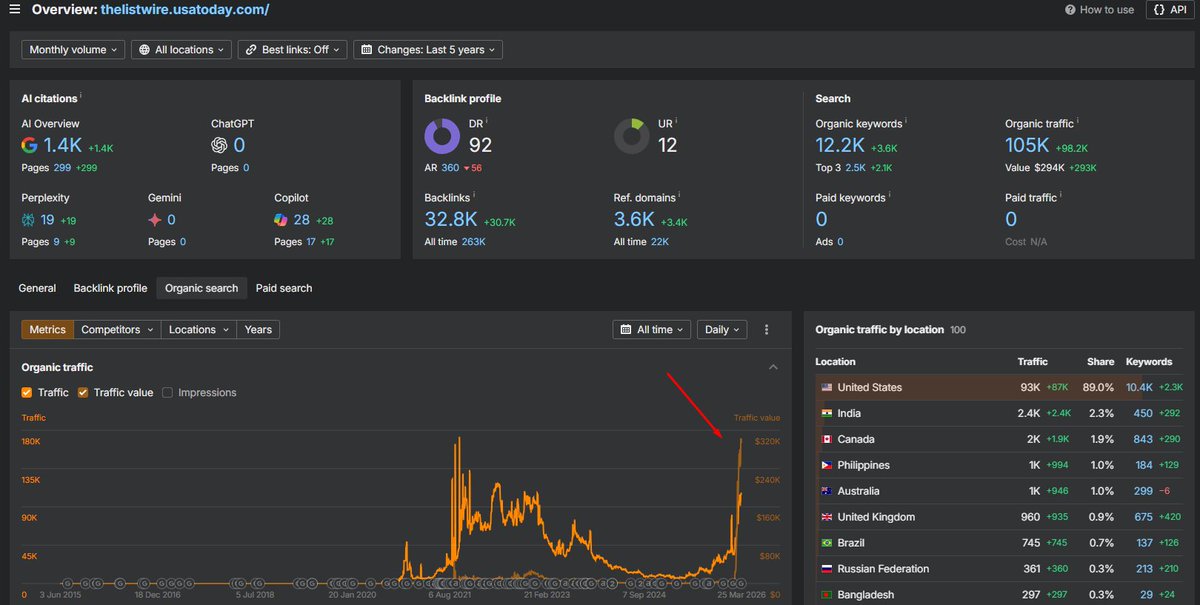The height and width of the screenshot is (605, 1200).
Task: Click the Organic keywords info icon
Action: 906,122
